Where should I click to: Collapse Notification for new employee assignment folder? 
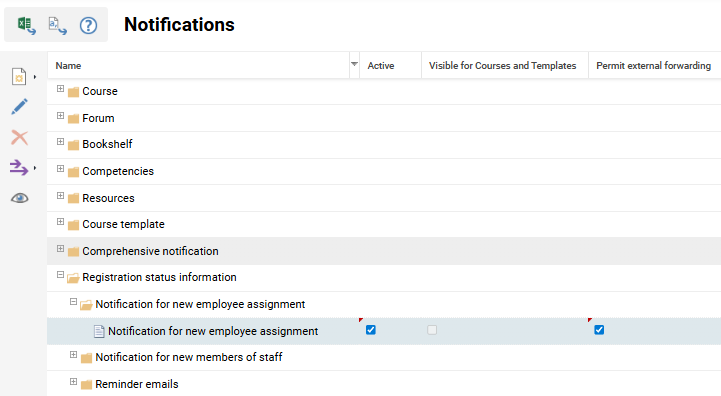pos(73,302)
